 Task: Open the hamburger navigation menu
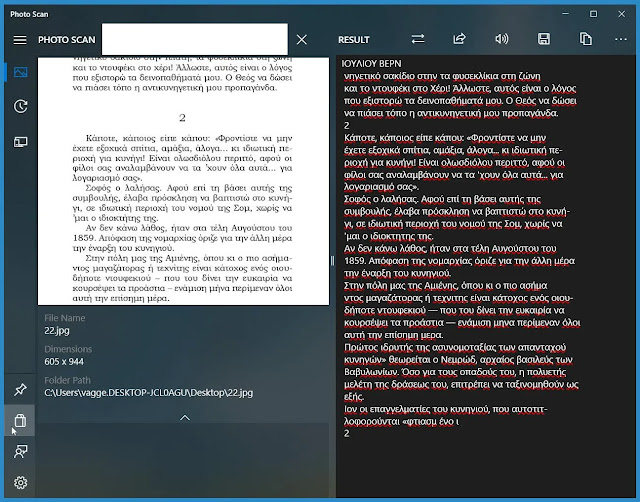click(x=20, y=40)
